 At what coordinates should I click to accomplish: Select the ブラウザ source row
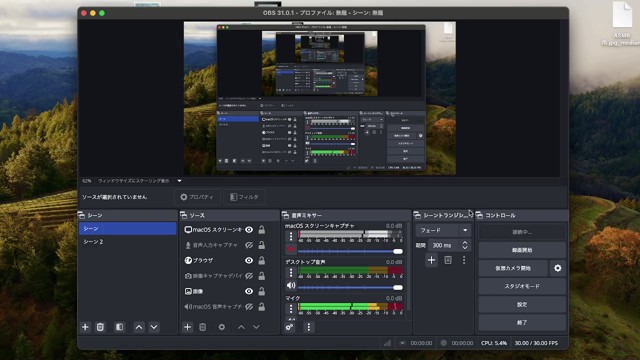[229, 260]
